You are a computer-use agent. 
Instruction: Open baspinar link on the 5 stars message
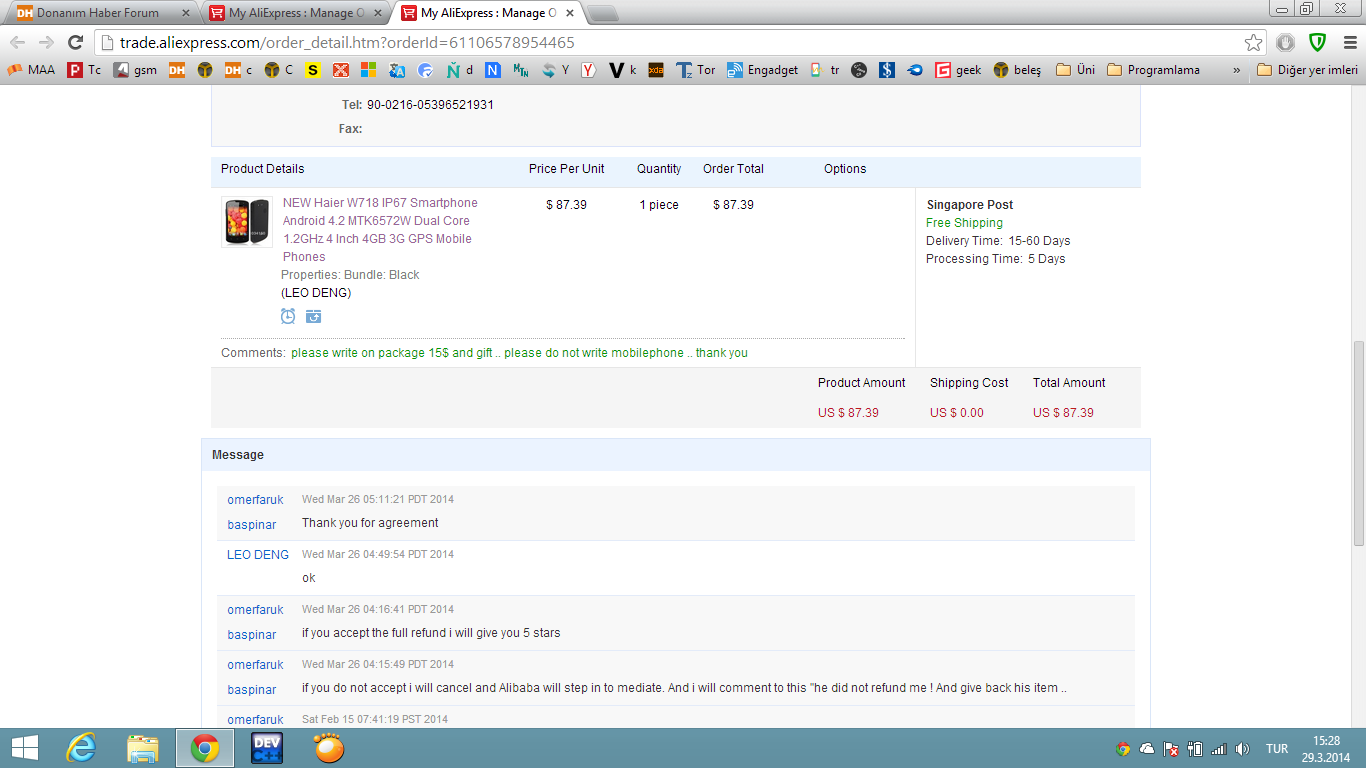tap(252, 635)
